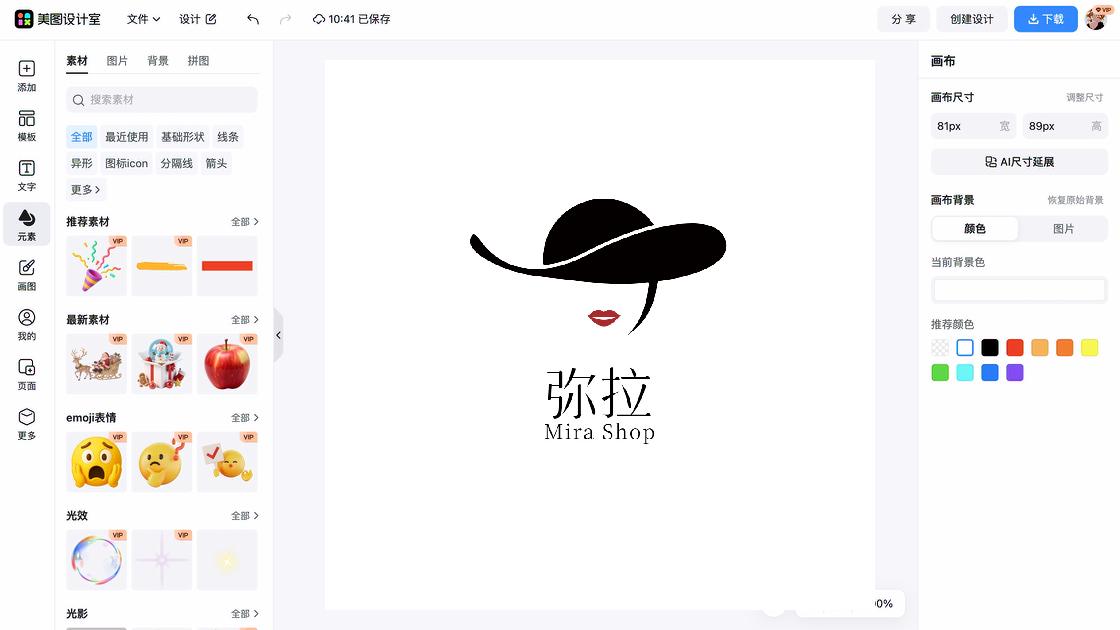Select the 基础形状 filter chip
Image resolution: width=1120 pixels, height=630 pixels.
pos(182,137)
